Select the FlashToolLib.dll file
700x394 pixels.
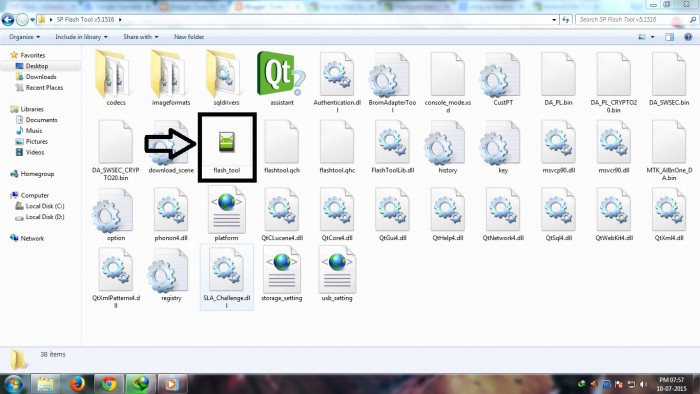(x=392, y=147)
